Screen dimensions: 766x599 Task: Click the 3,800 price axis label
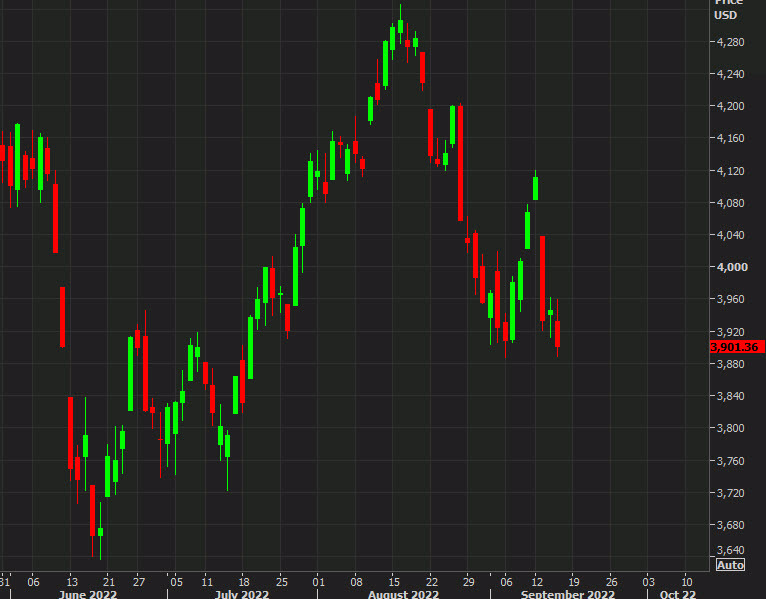pyautogui.click(x=730, y=428)
